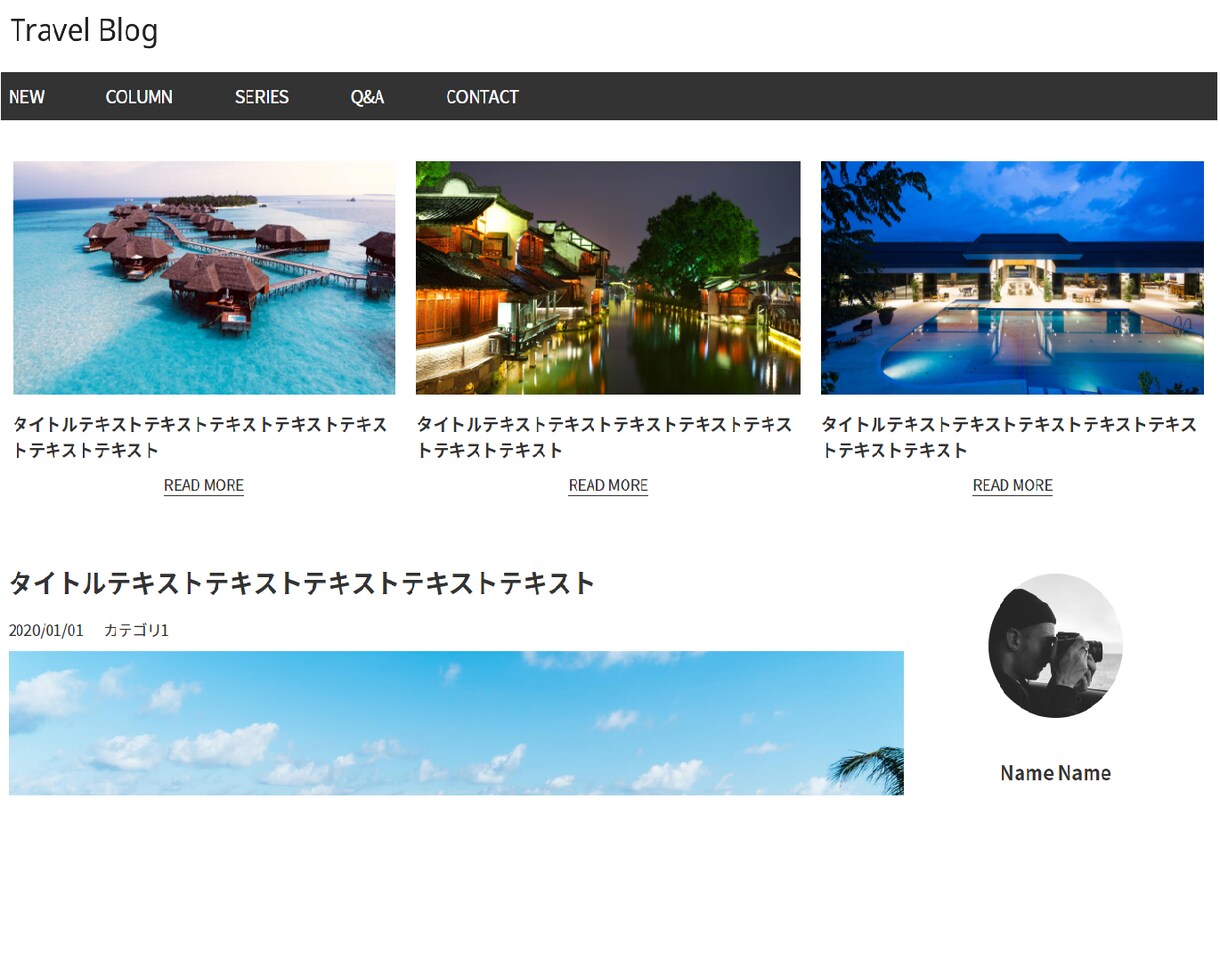
Task: Click READ MORE under the pool villa card
Action: click(1012, 486)
